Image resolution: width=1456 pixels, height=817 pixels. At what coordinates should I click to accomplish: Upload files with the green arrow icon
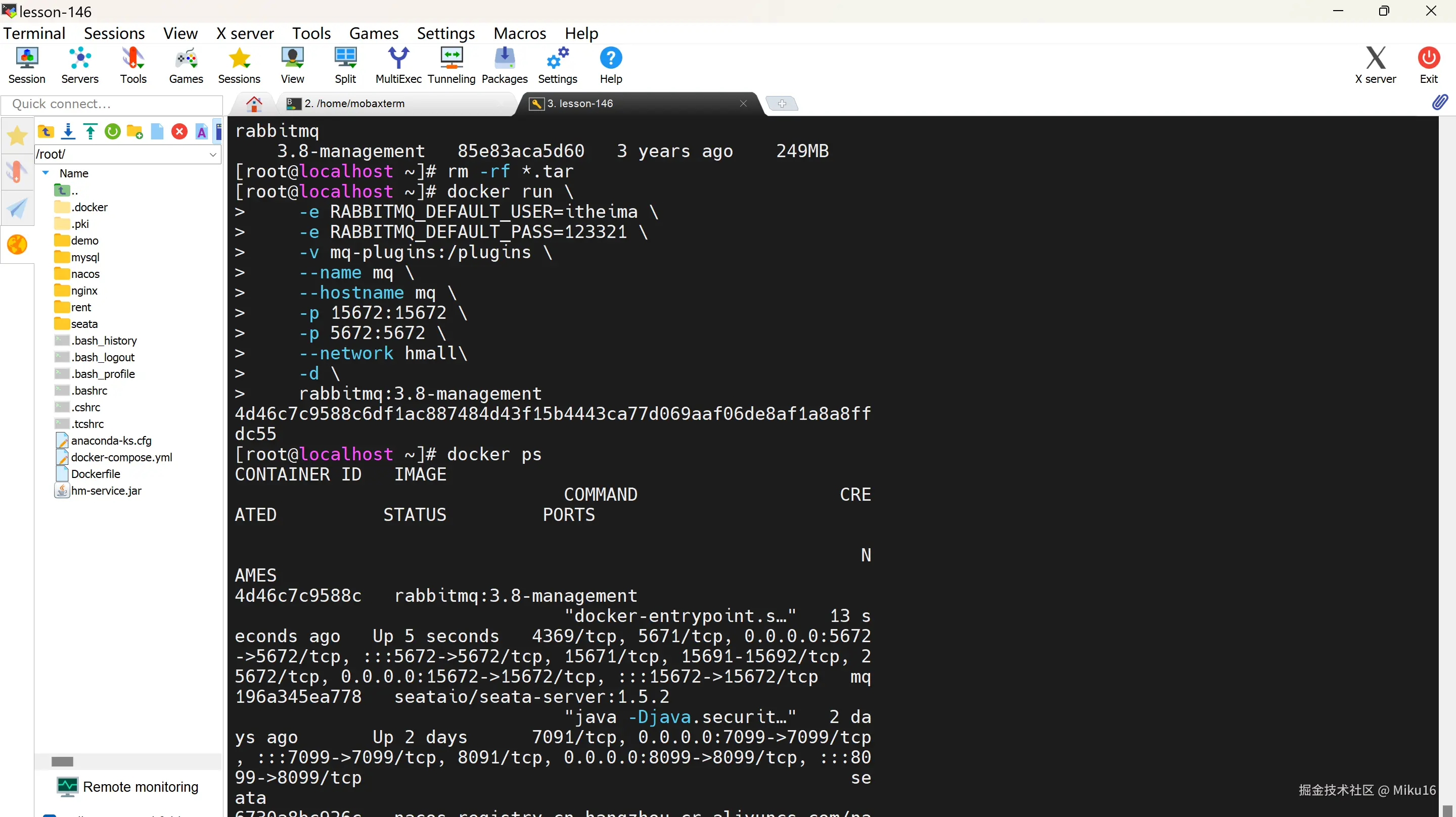tap(90, 132)
